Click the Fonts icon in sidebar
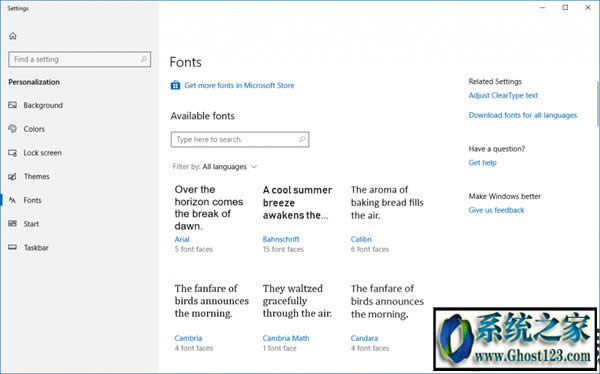 pyautogui.click(x=13, y=200)
